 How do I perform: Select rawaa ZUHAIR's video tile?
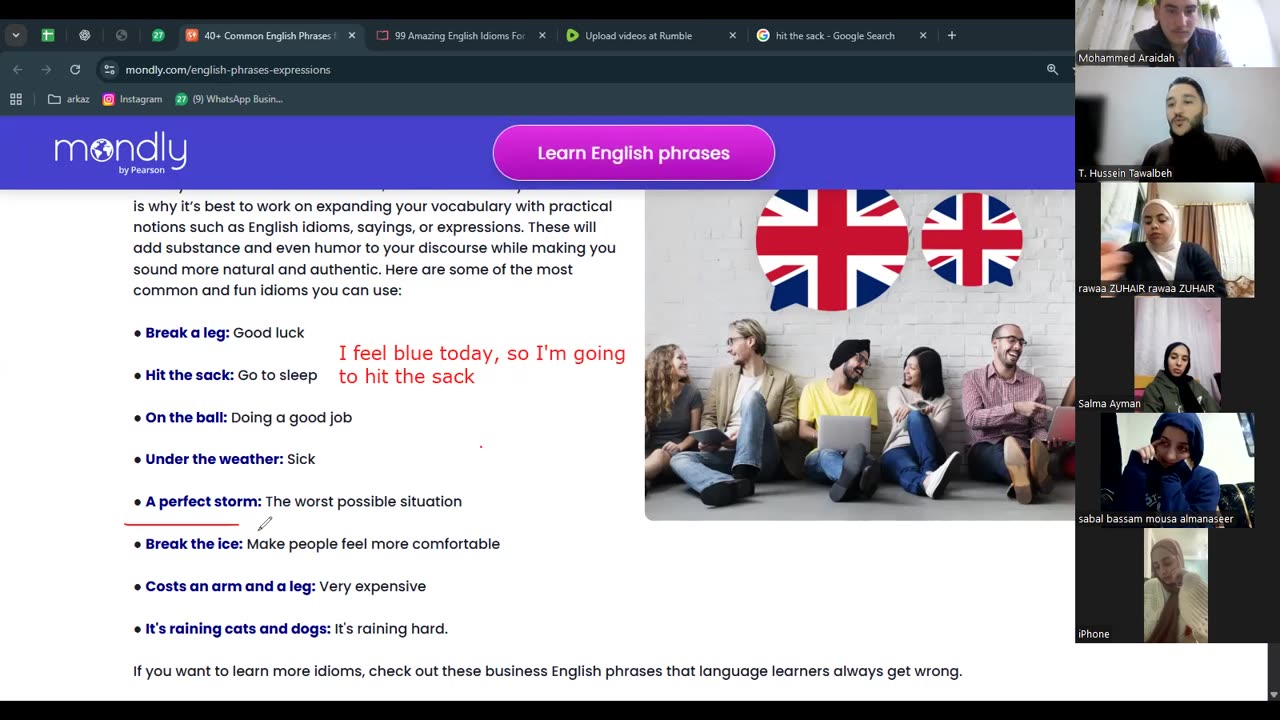click(1177, 239)
